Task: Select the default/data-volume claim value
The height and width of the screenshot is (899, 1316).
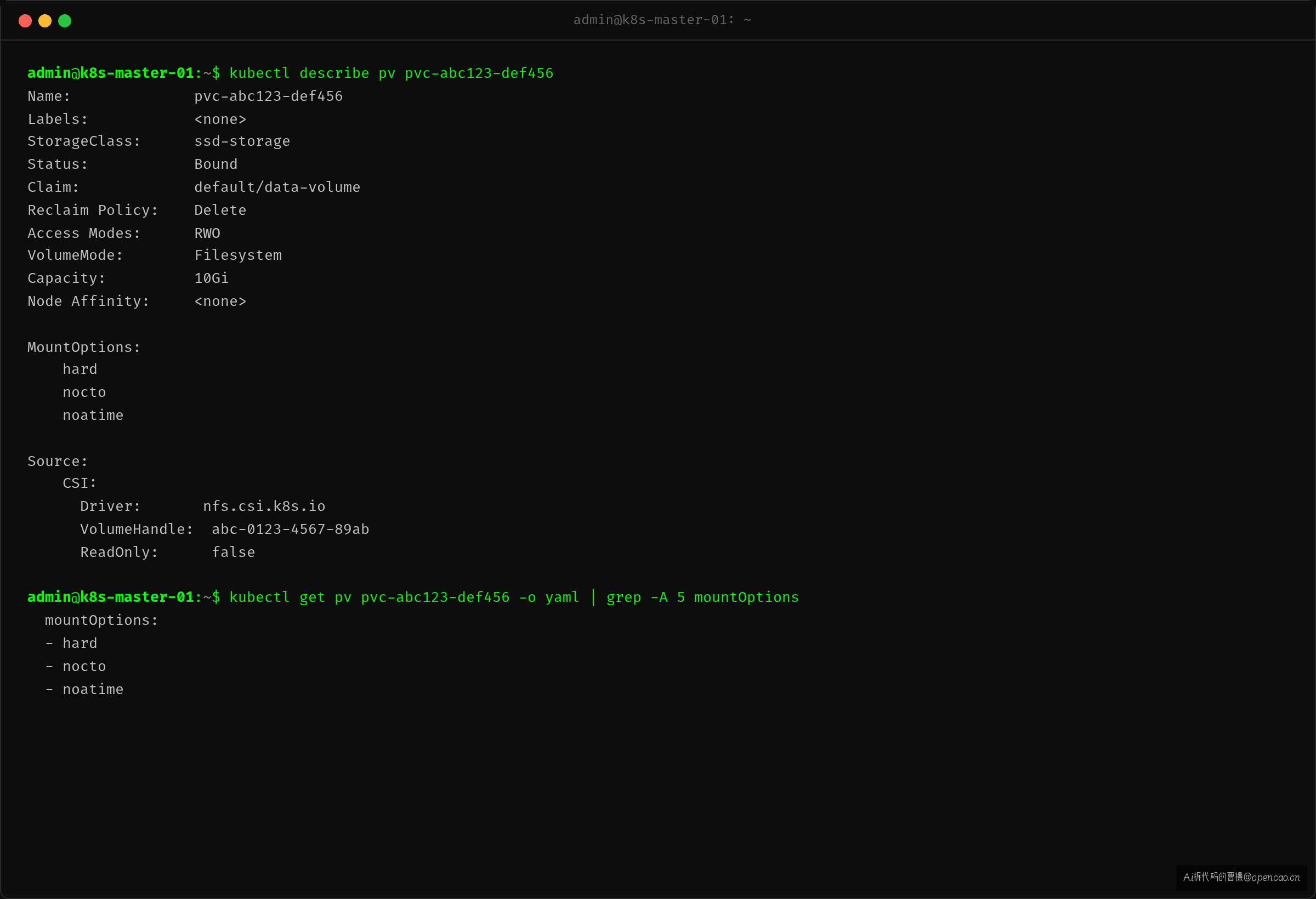Action: pos(277,187)
